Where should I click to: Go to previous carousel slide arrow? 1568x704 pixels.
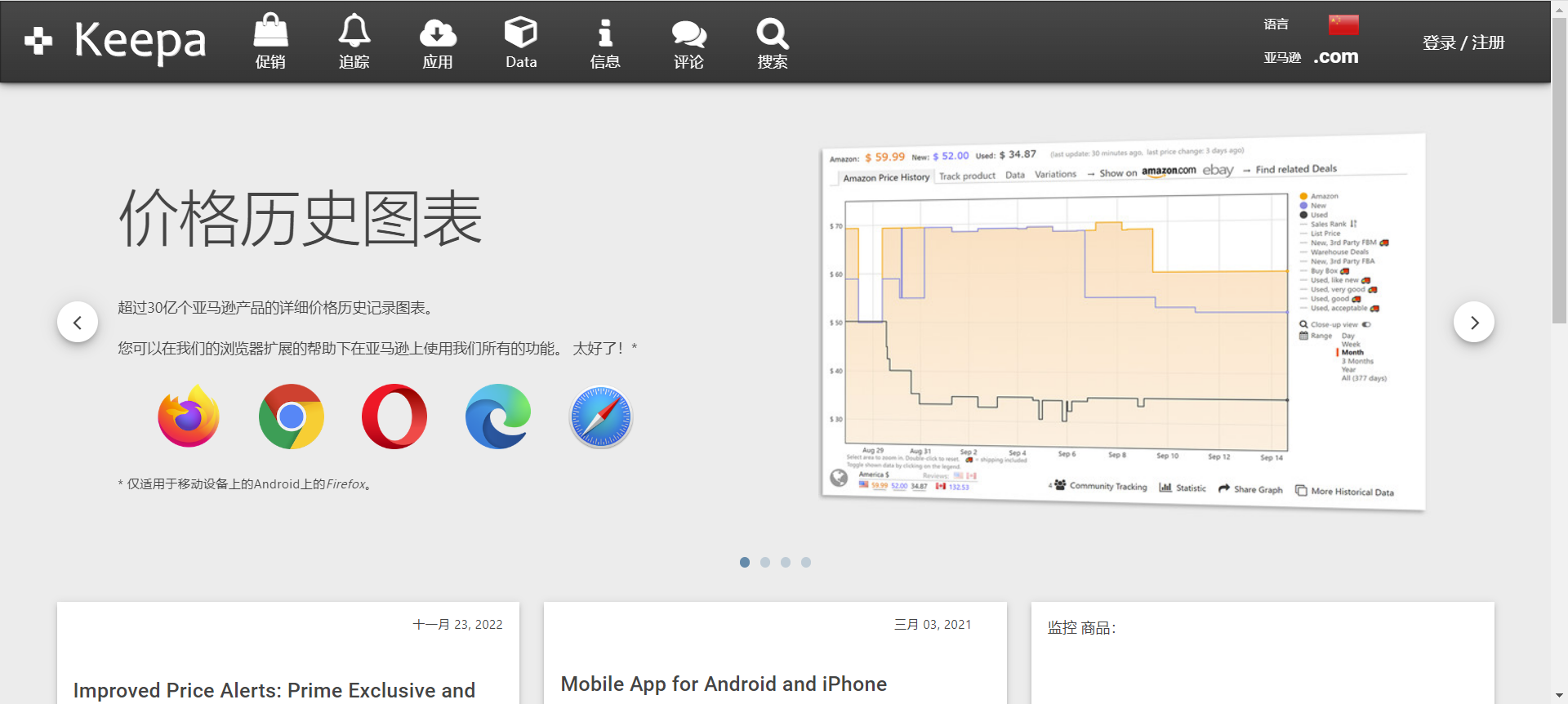click(x=78, y=323)
